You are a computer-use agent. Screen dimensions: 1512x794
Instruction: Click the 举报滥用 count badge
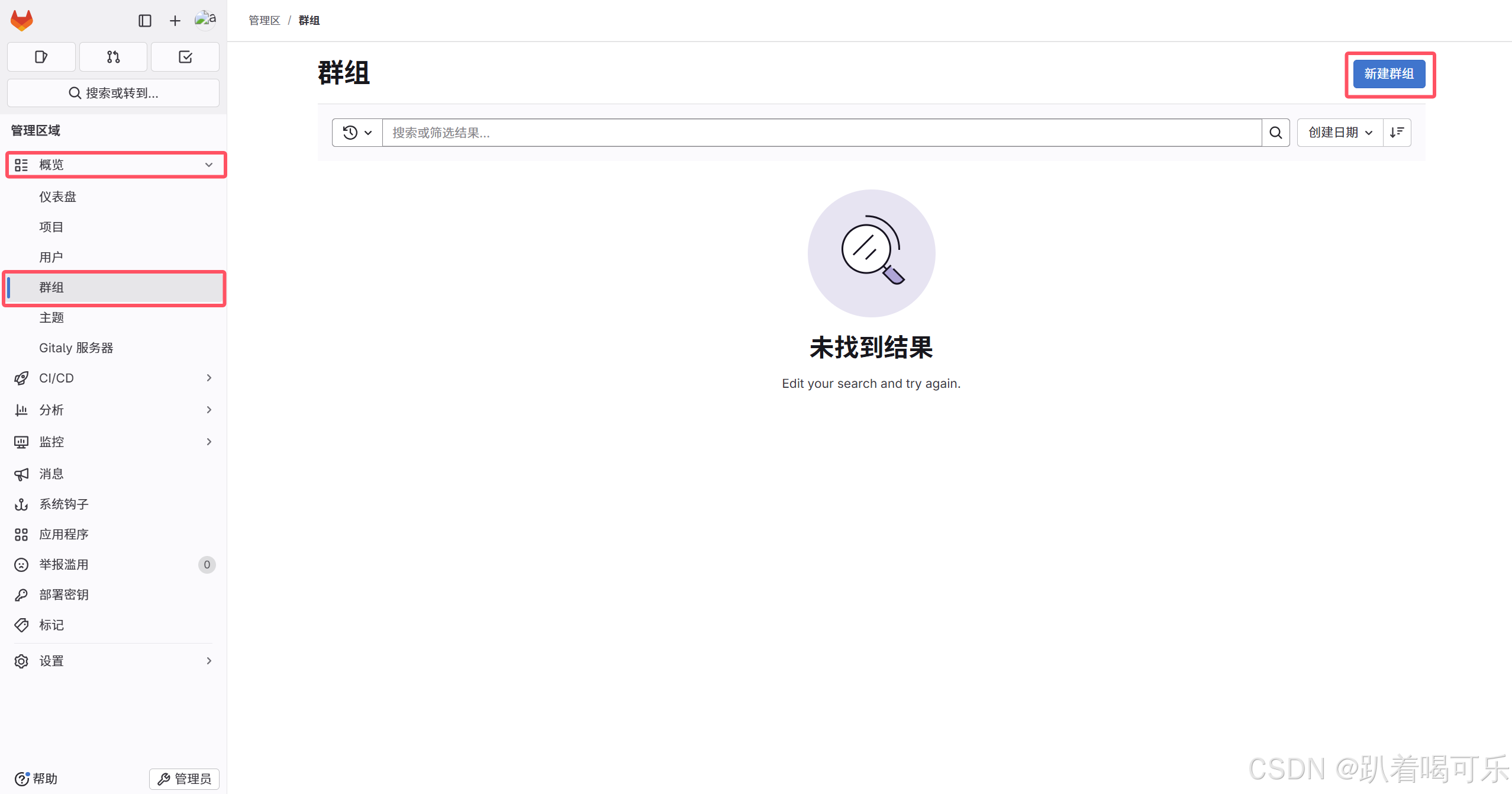[x=207, y=565]
